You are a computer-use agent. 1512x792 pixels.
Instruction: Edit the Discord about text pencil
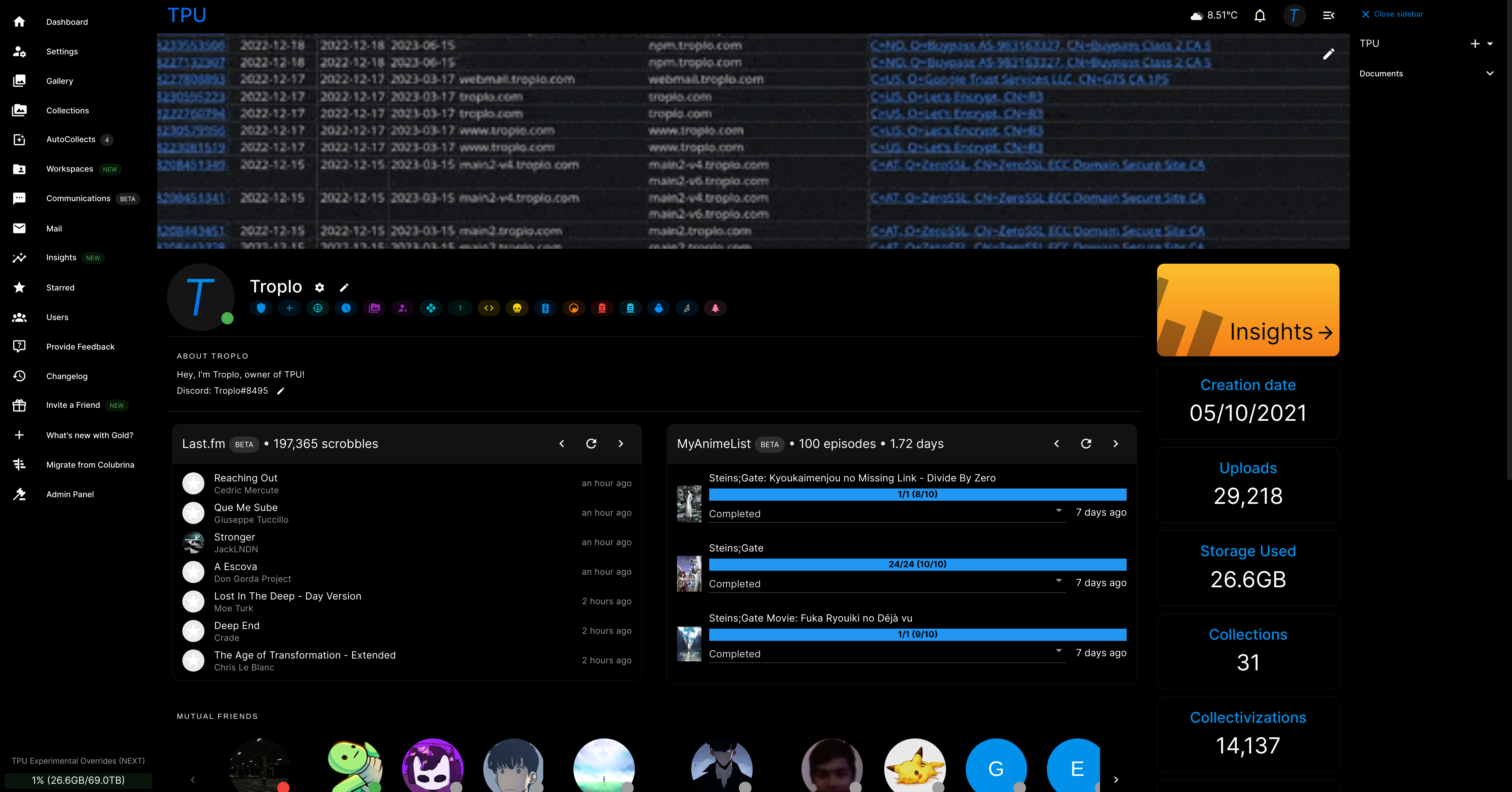click(x=280, y=391)
